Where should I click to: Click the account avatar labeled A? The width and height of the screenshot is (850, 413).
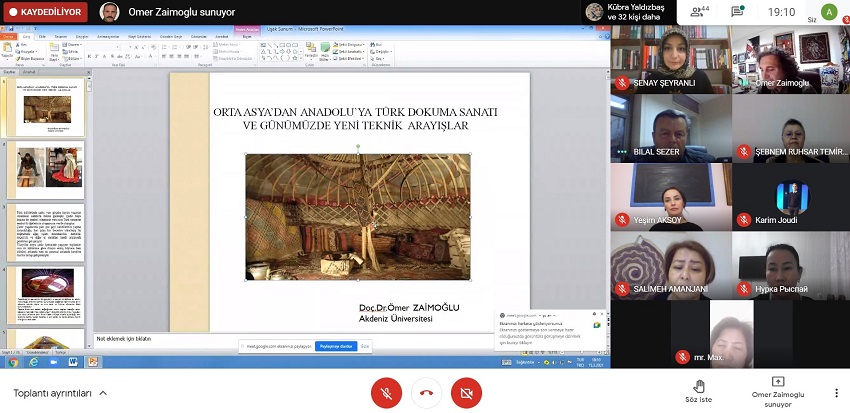coord(828,12)
